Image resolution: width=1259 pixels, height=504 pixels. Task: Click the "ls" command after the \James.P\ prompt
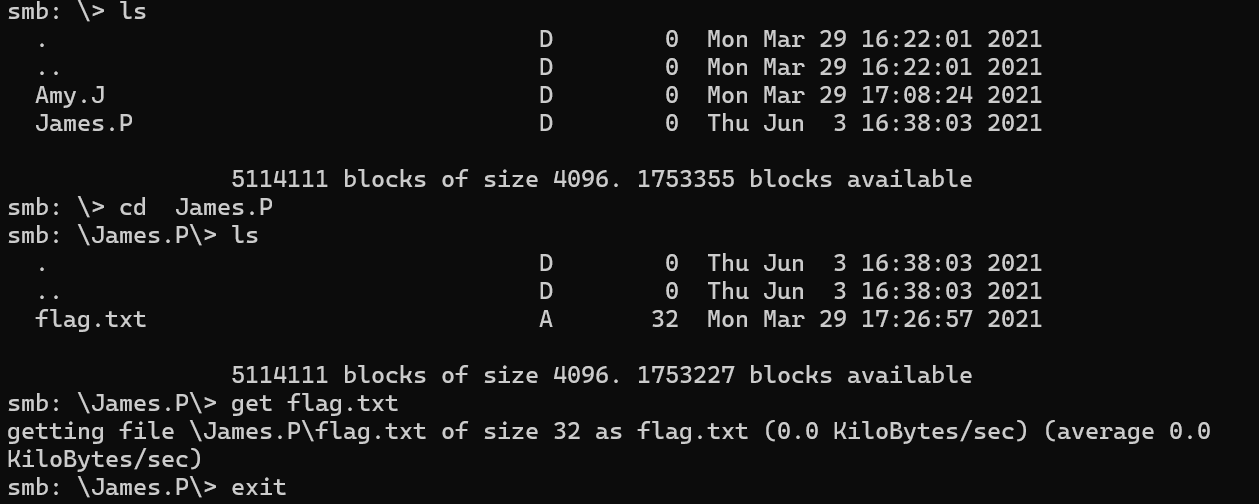click(244, 236)
